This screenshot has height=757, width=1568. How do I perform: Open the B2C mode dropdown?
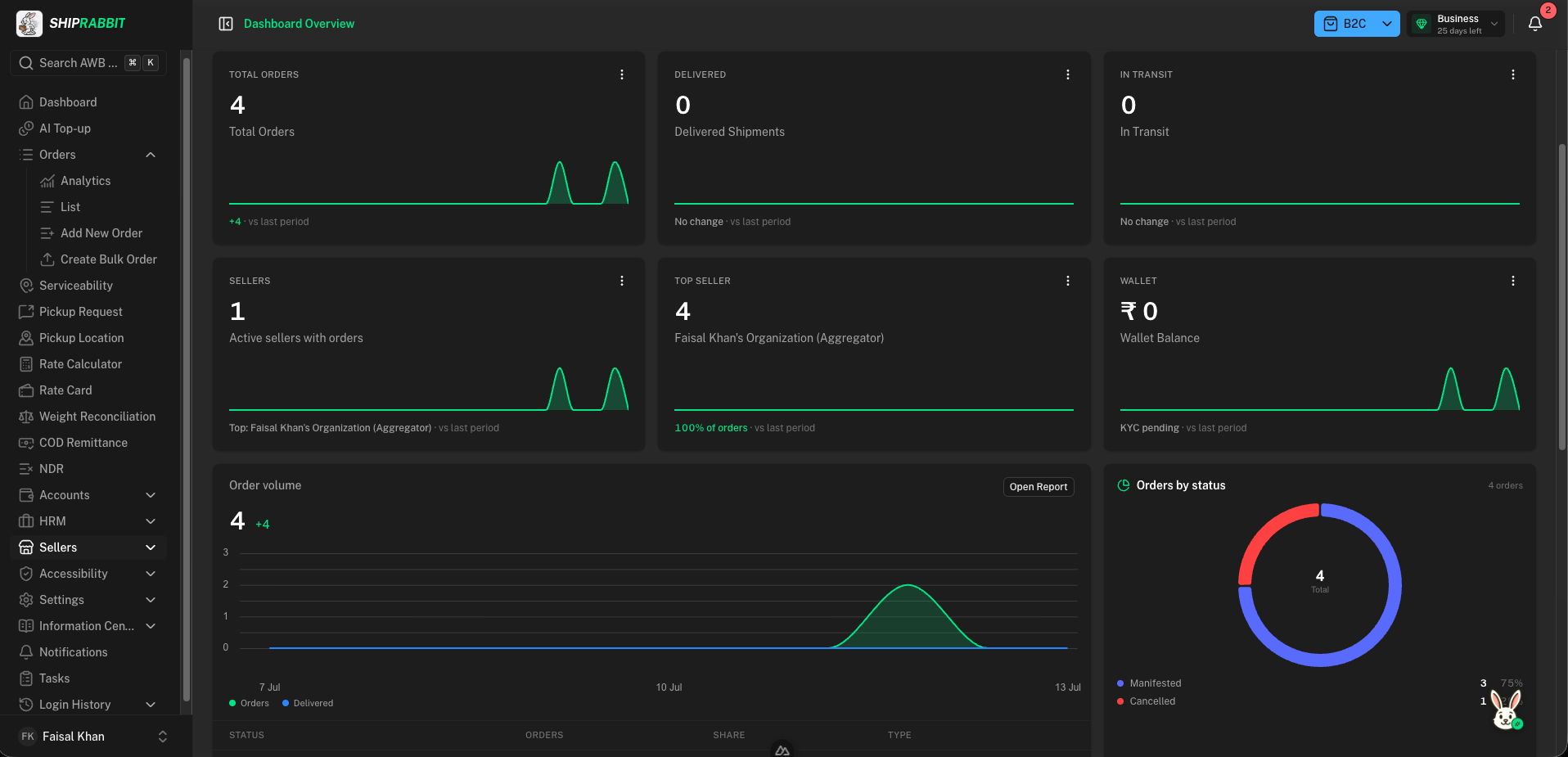pyautogui.click(x=1357, y=24)
